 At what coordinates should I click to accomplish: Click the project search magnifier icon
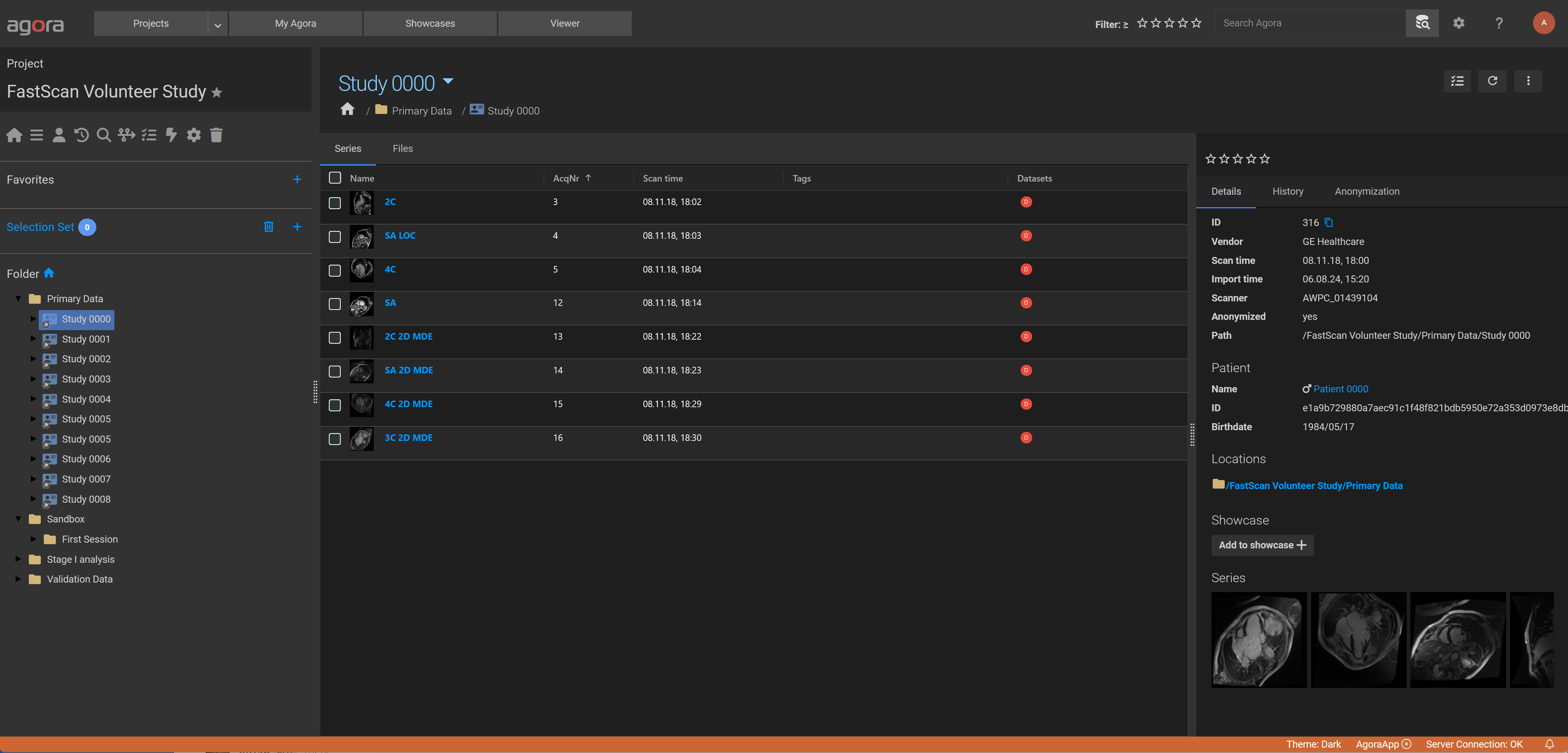click(104, 135)
